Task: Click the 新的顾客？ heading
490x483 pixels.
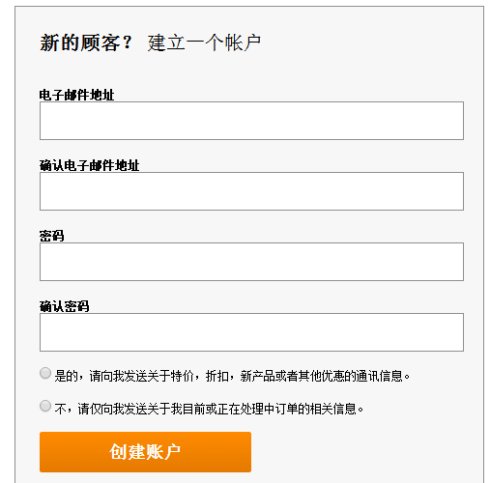Action: click(x=86, y=43)
